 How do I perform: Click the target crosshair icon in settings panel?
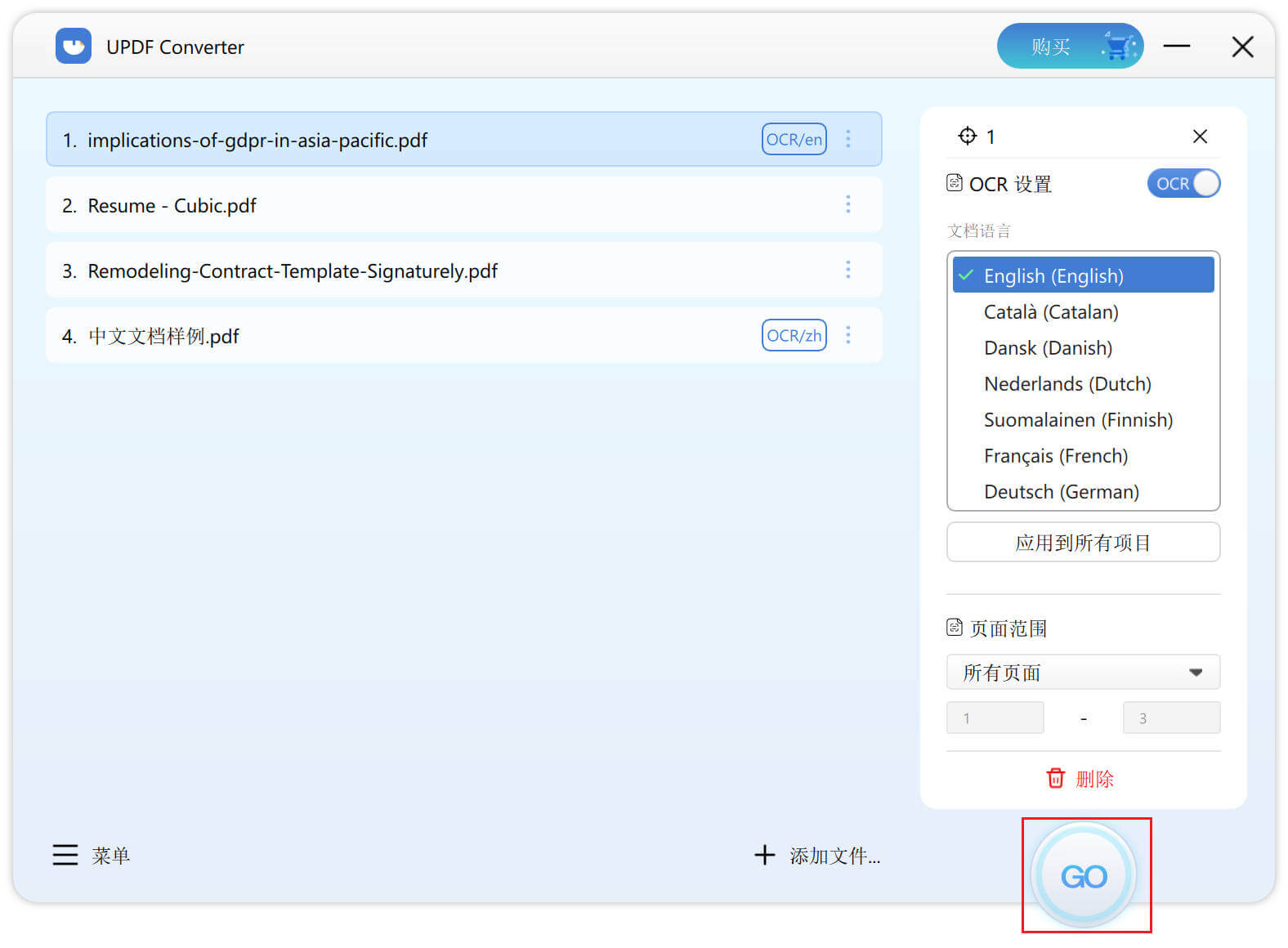pos(967,136)
